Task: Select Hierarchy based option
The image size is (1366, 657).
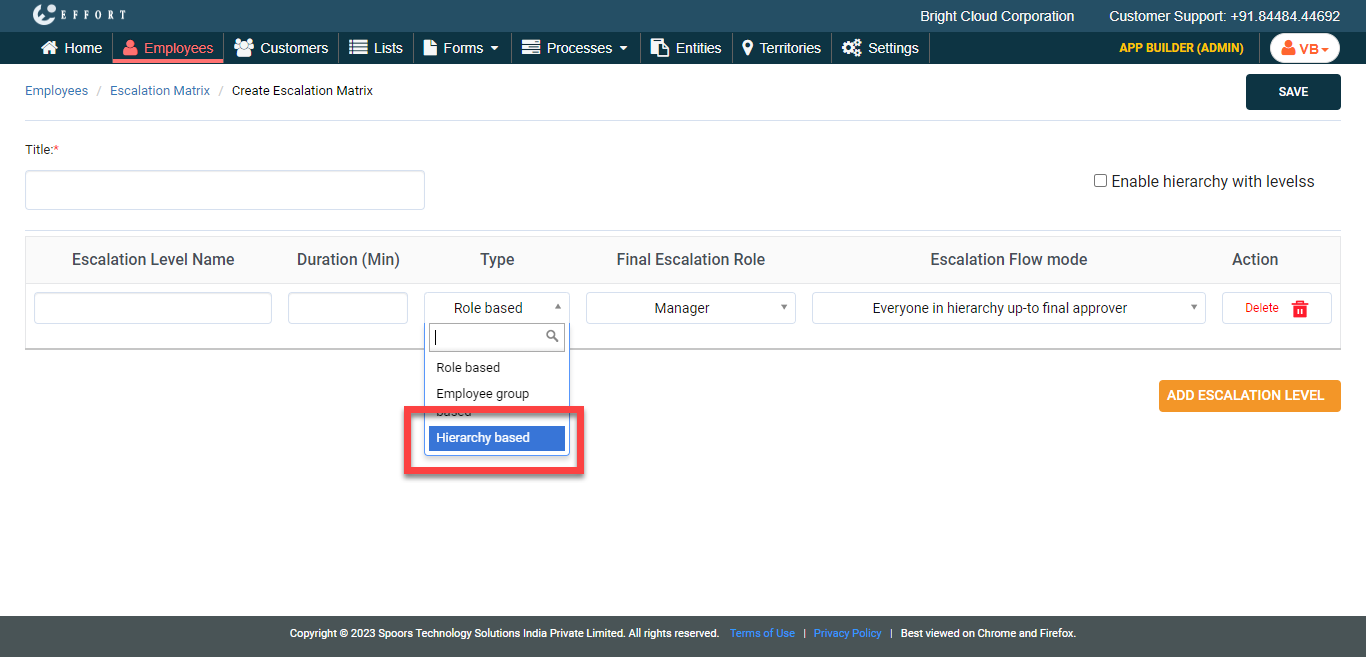Action: click(496, 438)
